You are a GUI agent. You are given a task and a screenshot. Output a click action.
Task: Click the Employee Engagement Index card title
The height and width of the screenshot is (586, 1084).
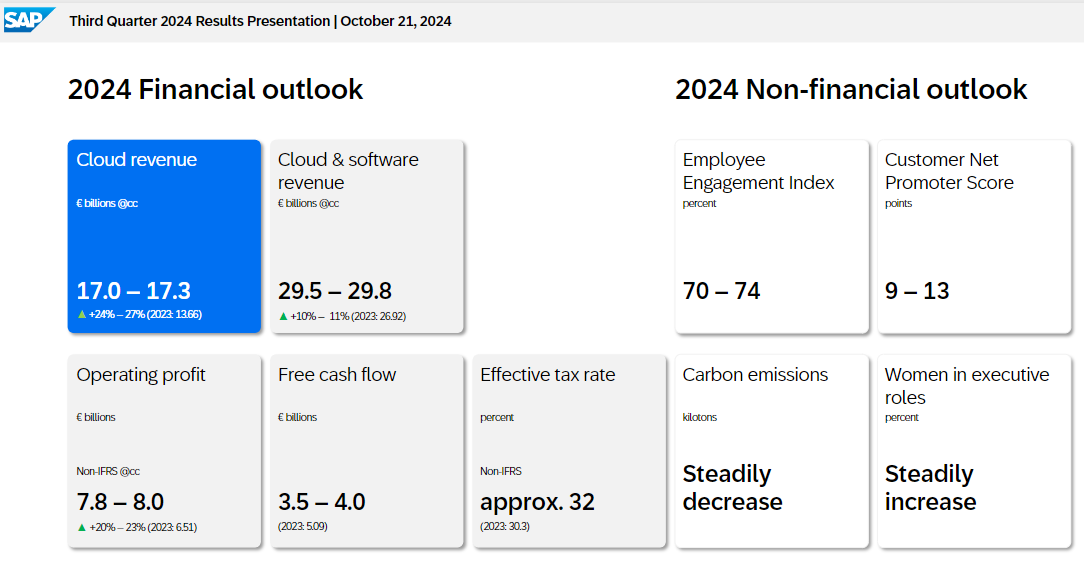pyautogui.click(x=758, y=171)
